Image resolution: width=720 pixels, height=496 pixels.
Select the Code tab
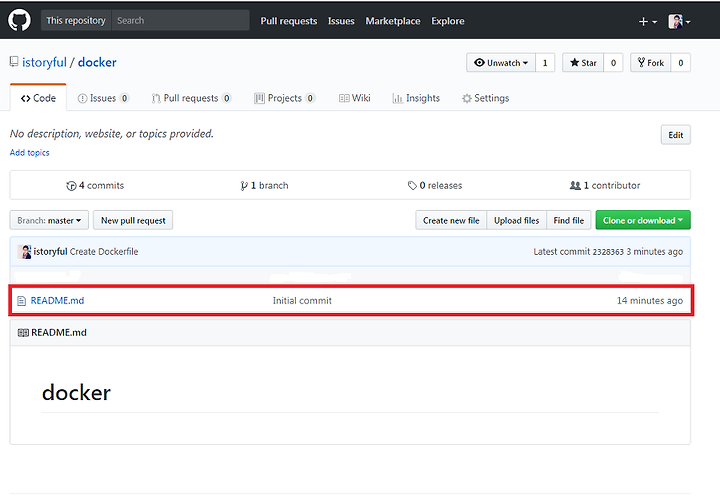pos(38,98)
